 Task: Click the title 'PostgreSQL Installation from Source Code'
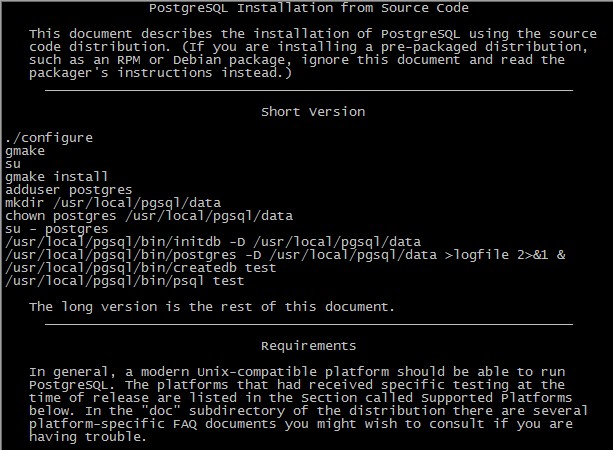click(x=309, y=8)
